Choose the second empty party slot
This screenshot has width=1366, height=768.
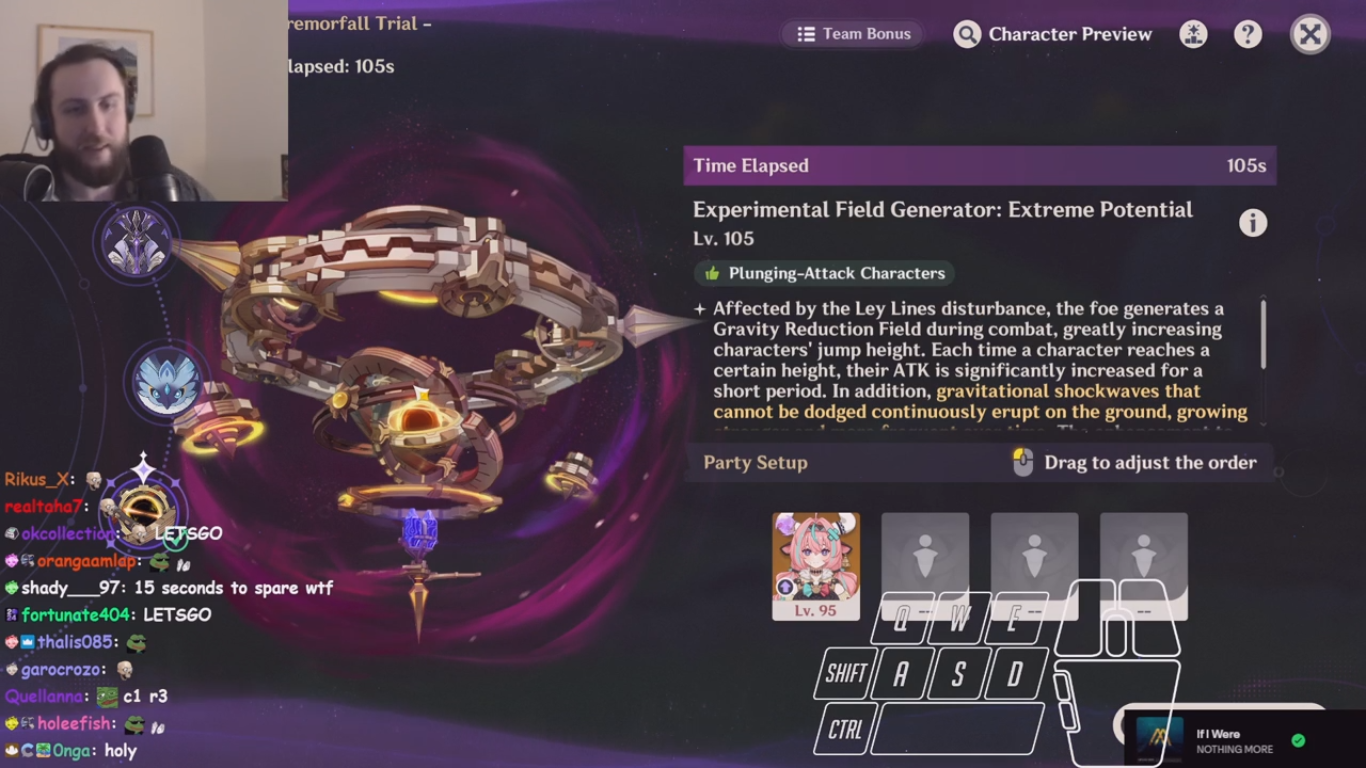925,566
